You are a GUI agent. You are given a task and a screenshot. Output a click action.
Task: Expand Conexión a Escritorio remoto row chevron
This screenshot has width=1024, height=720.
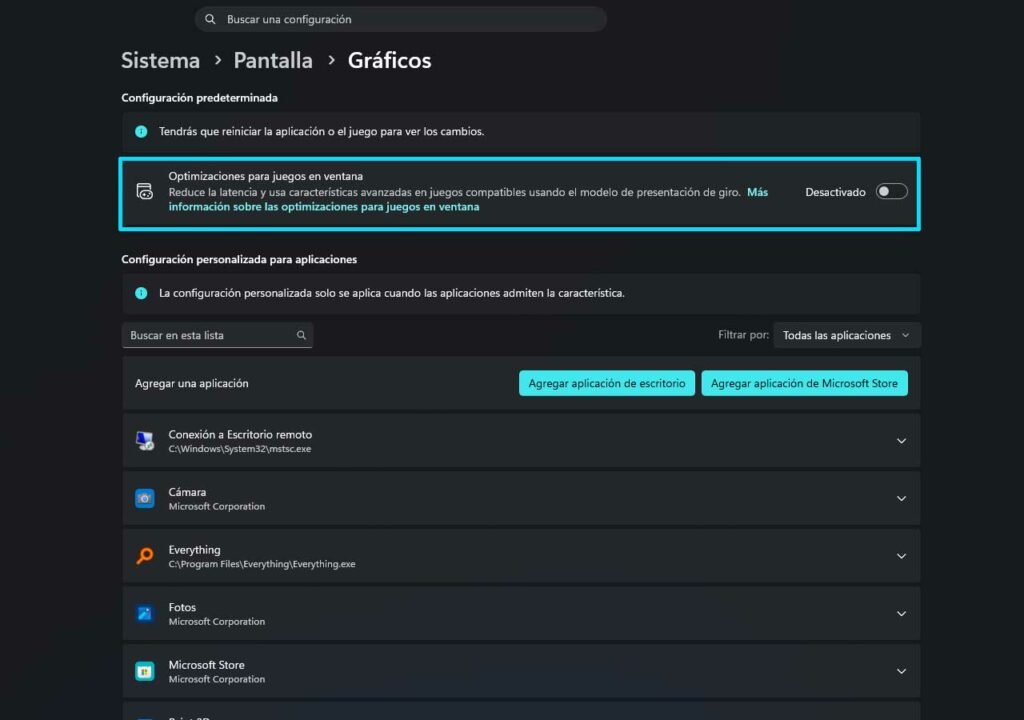(901, 441)
